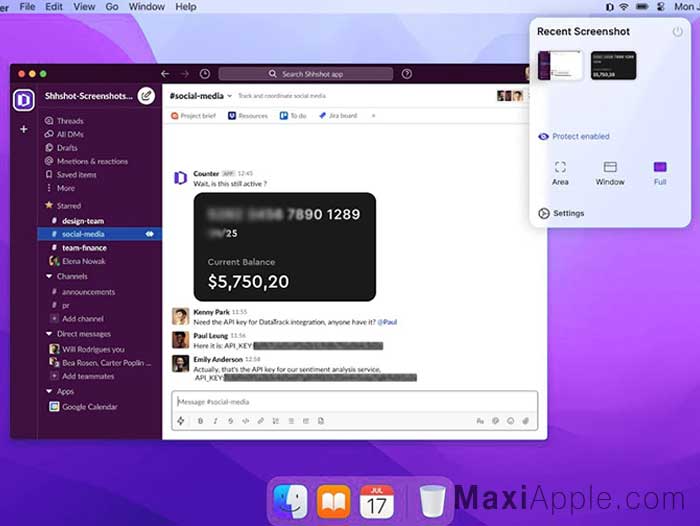Open the history clock icon

tap(205, 74)
